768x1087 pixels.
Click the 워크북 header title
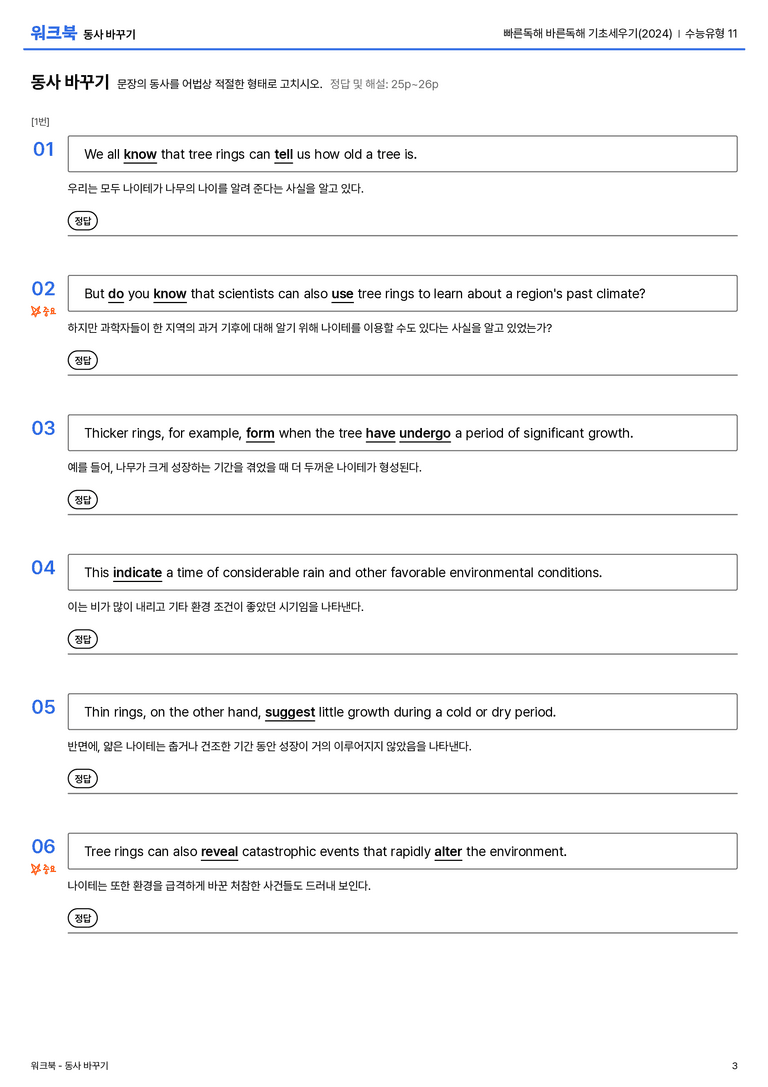coord(53,33)
